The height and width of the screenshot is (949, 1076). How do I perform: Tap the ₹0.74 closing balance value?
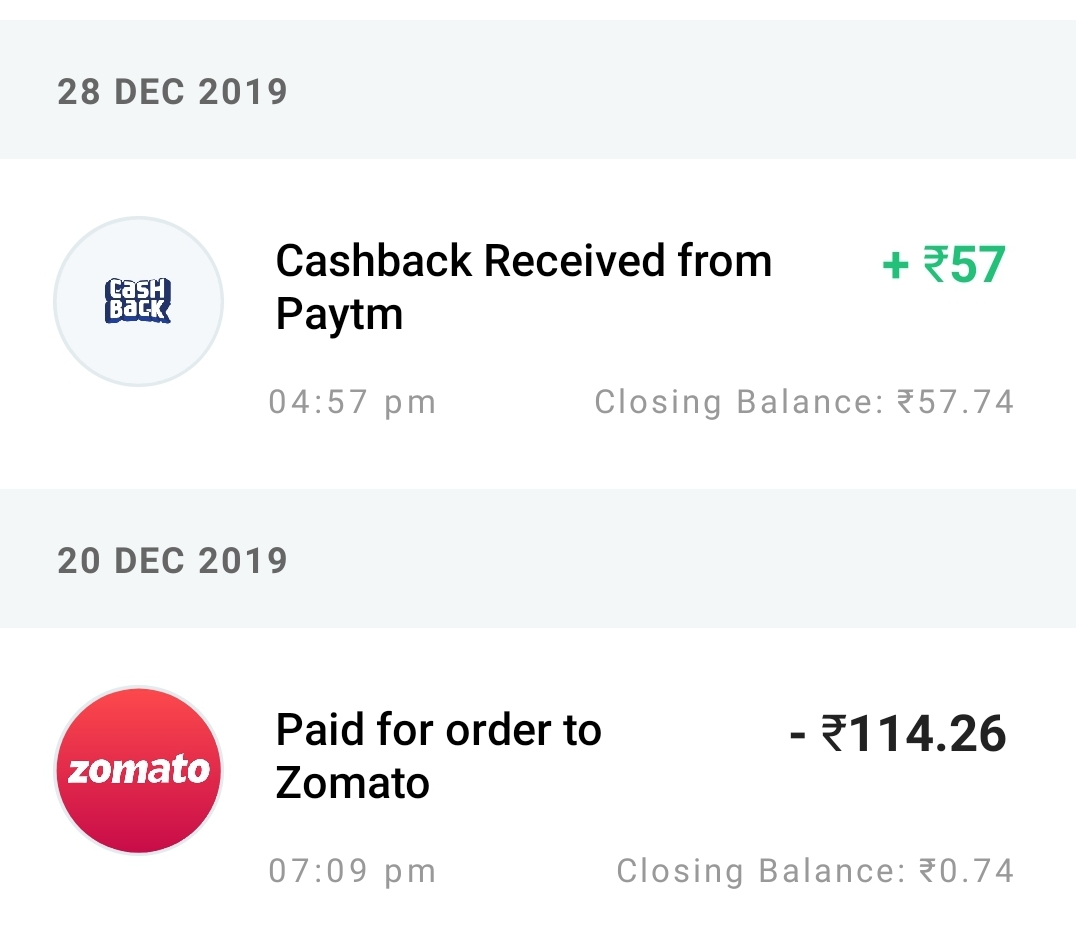click(x=966, y=871)
